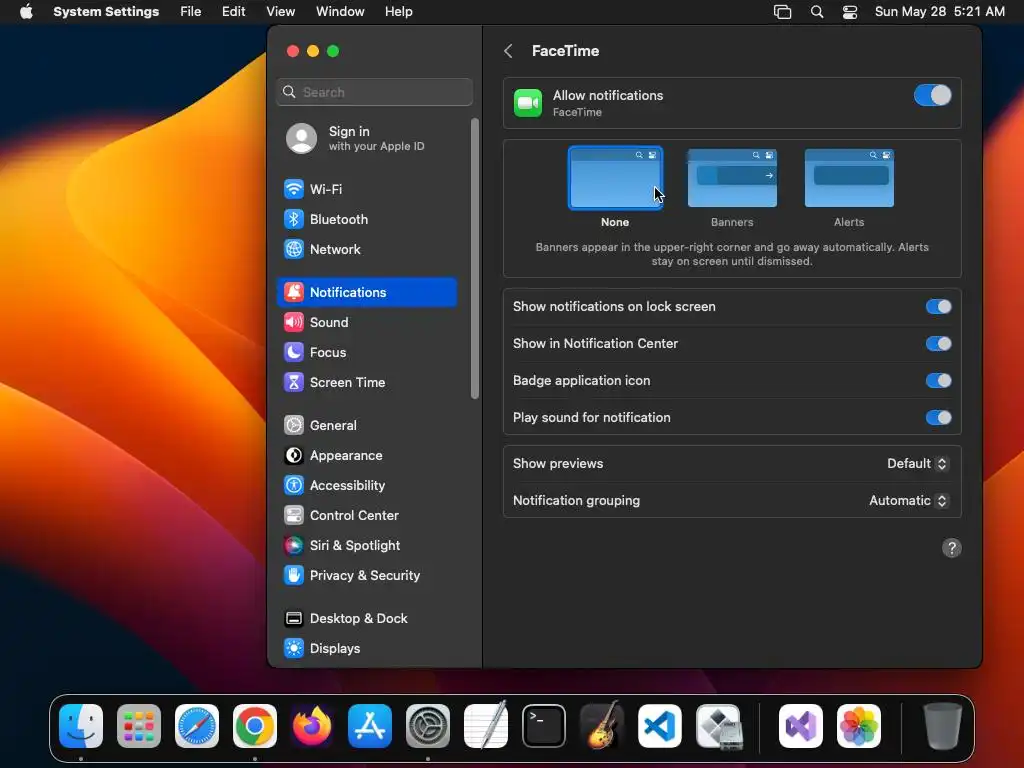Launch Firefox from the Dock
Screen dimensions: 1024x768
(312, 726)
